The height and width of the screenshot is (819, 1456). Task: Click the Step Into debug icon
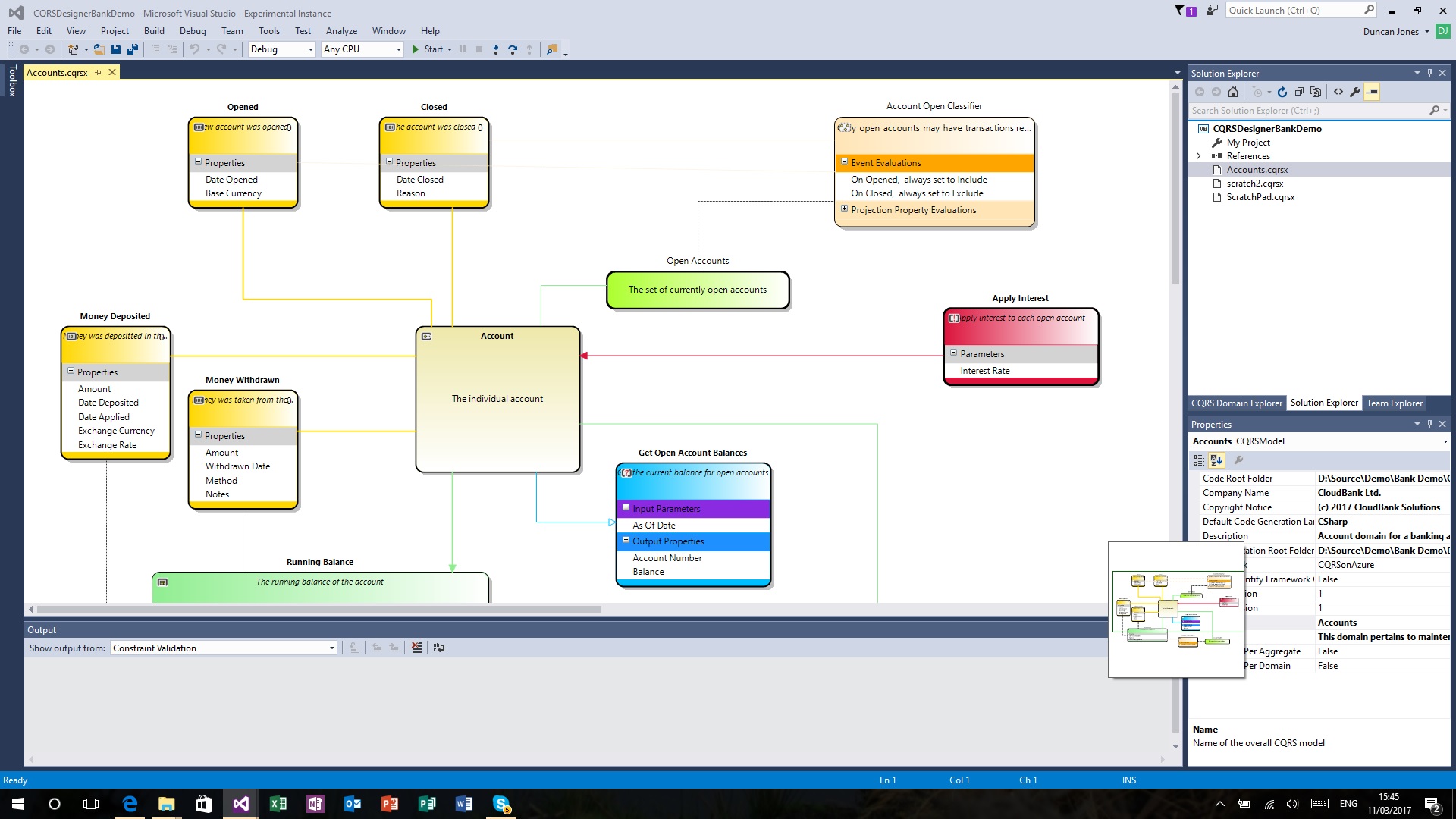click(496, 49)
